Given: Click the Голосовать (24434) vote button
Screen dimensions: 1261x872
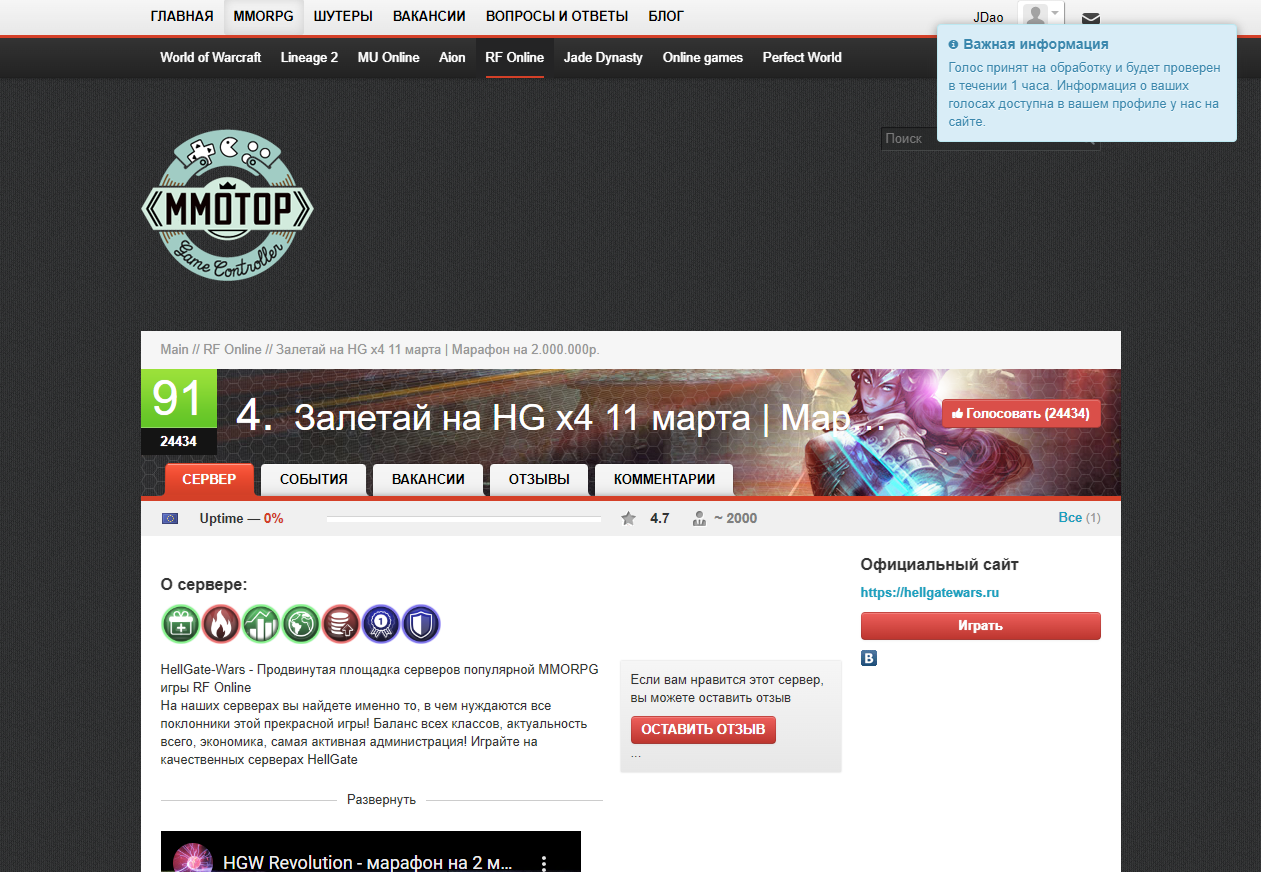Looking at the screenshot, I should (x=1021, y=413).
